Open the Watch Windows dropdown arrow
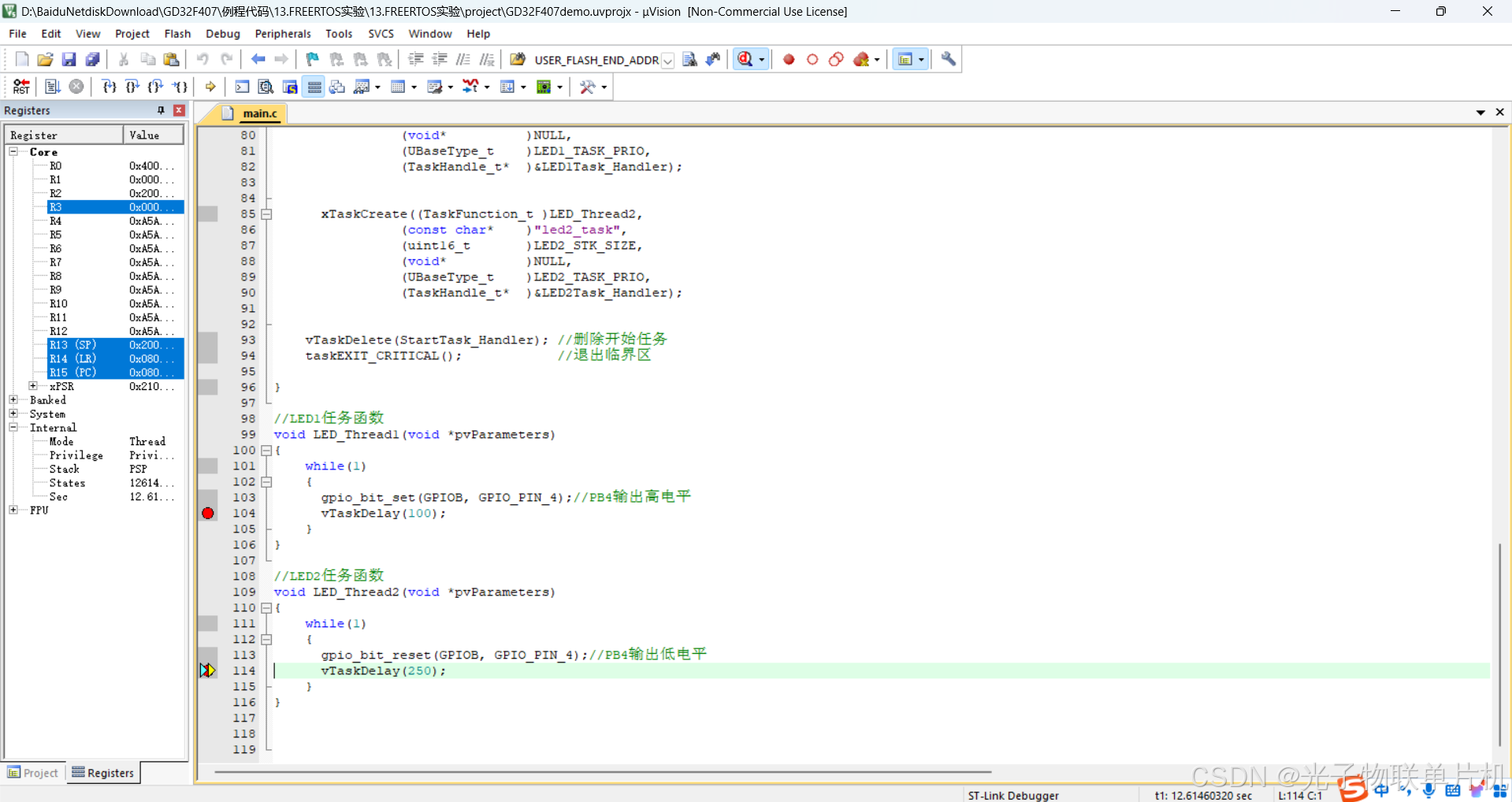The height and width of the screenshot is (802, 1512). click(x=378, y=87)
